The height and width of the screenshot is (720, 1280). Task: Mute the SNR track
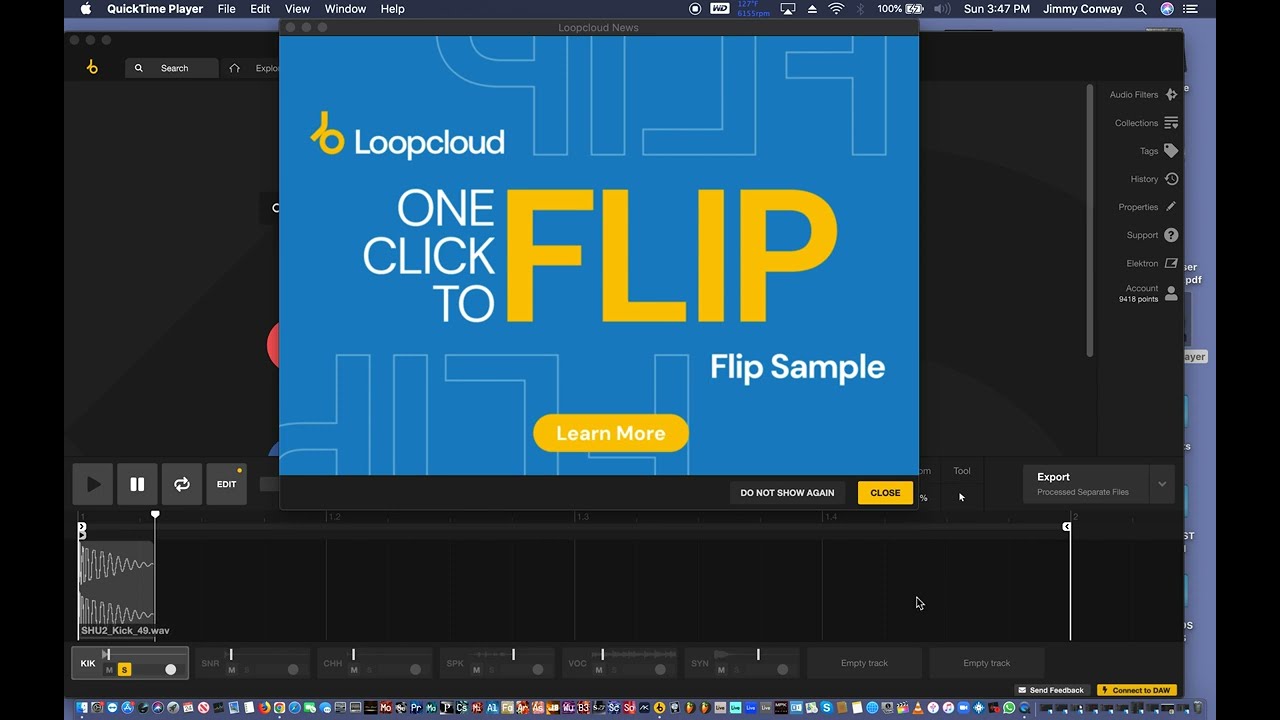tap(232, 670)
